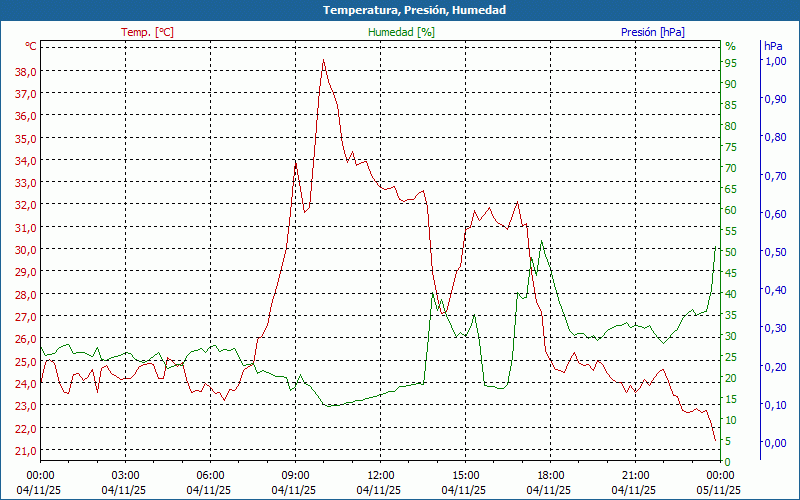This screenshot has height=500, width=800.
Task: Select the green Humedad [%] legend label
Action: coord(401,32)
